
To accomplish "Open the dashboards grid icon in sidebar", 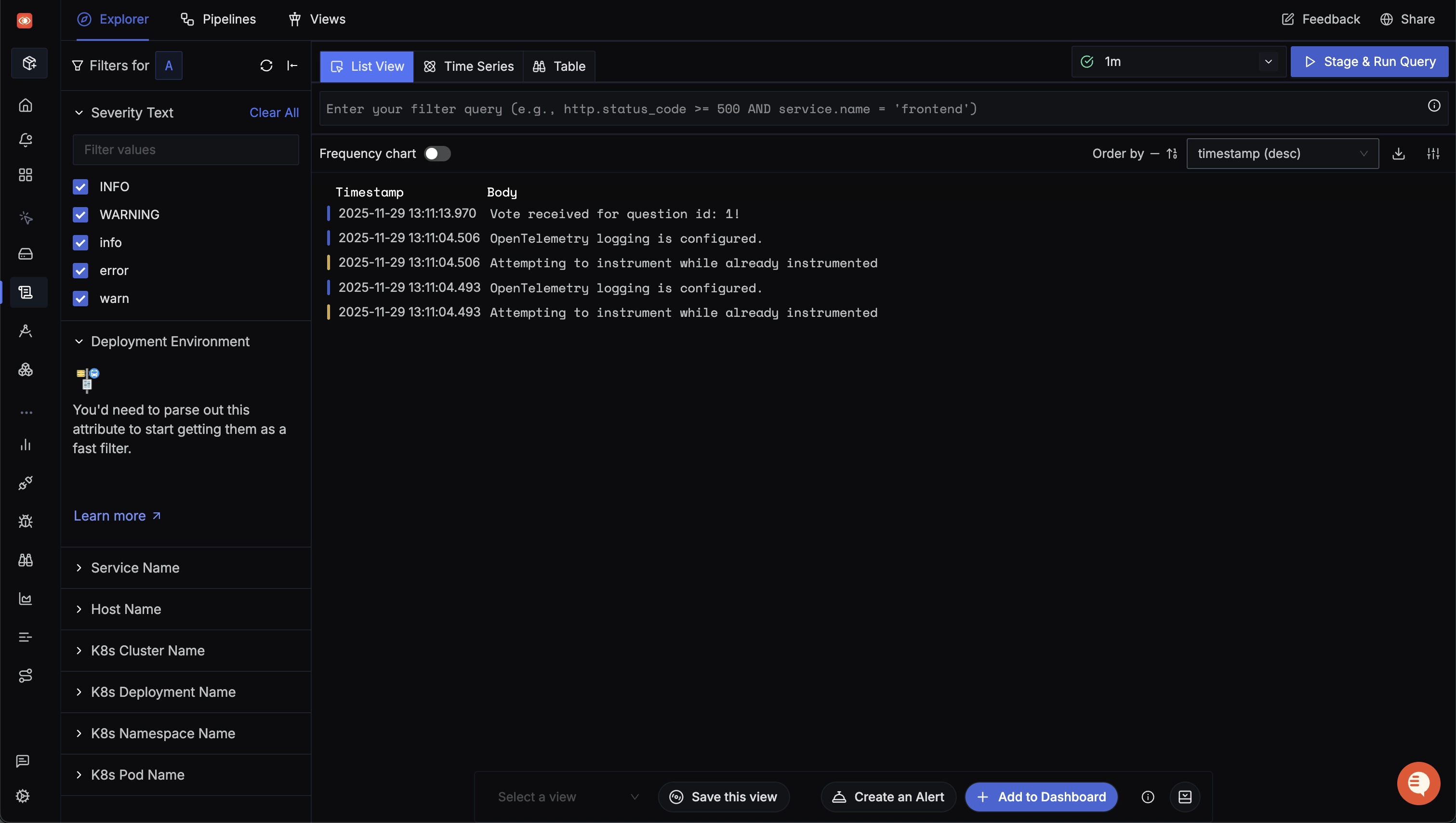I will point(26,175).
